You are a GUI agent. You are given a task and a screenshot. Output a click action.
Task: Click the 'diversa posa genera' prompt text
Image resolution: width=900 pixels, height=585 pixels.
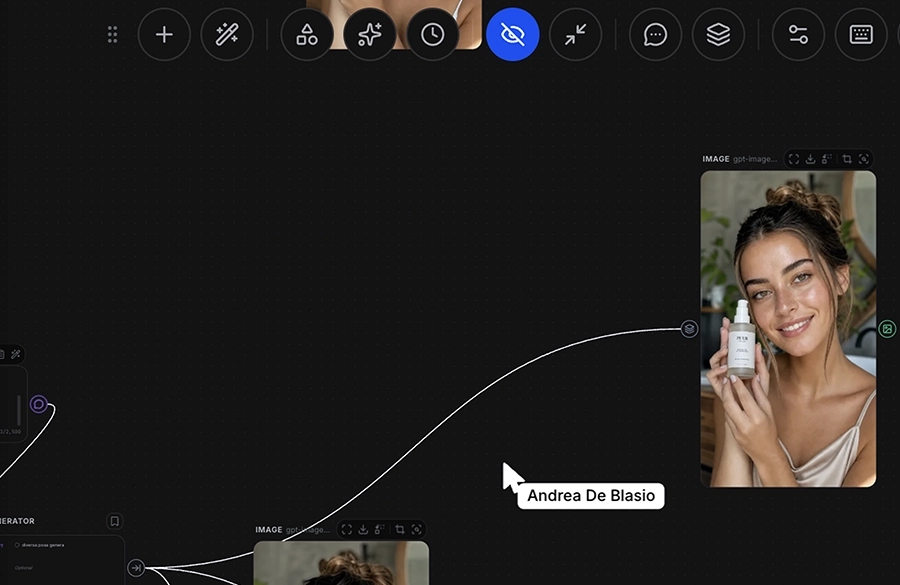[x=43, y=545]
